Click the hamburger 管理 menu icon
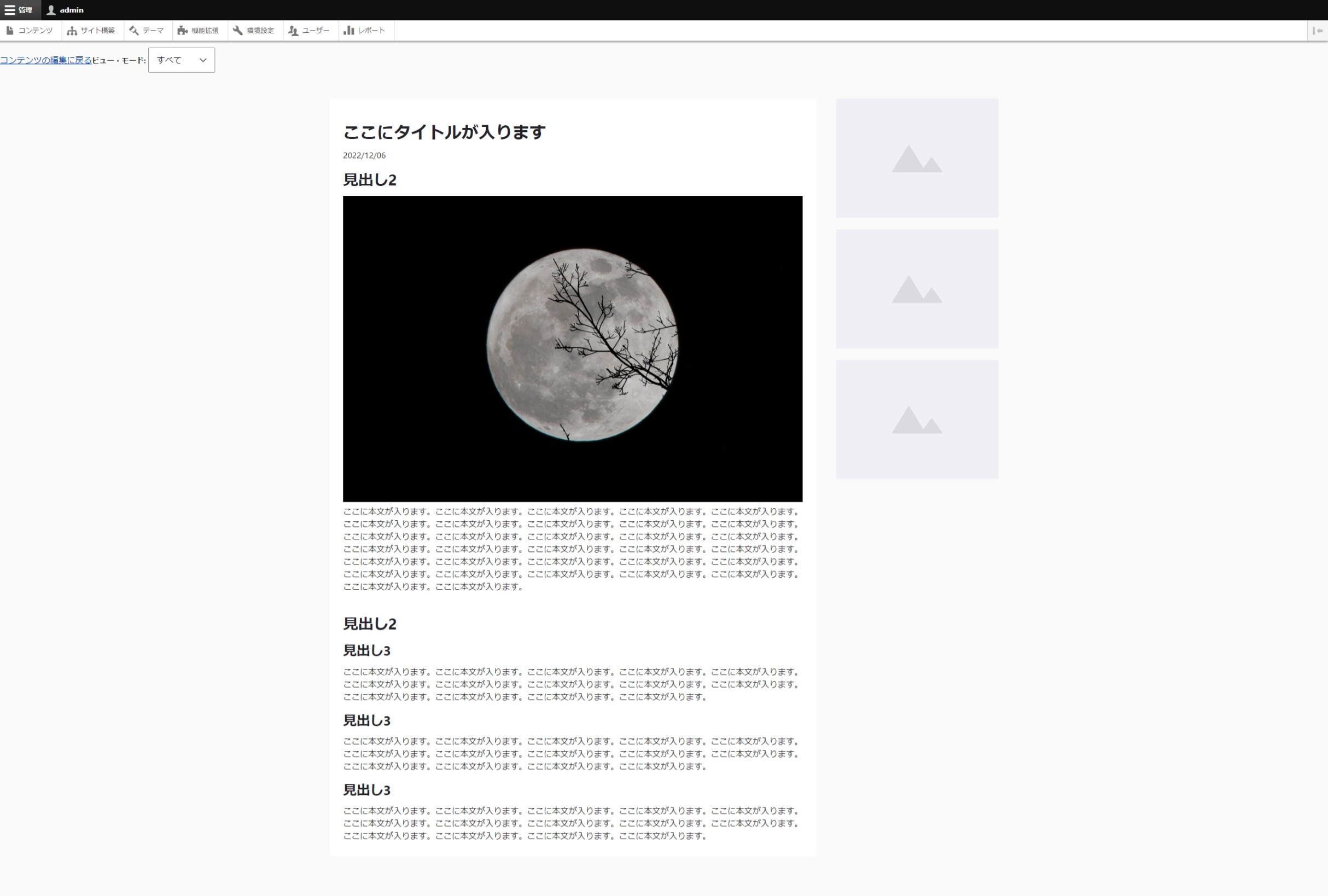The width and height of the screenshot is (1328, 896). pos(10,10)
